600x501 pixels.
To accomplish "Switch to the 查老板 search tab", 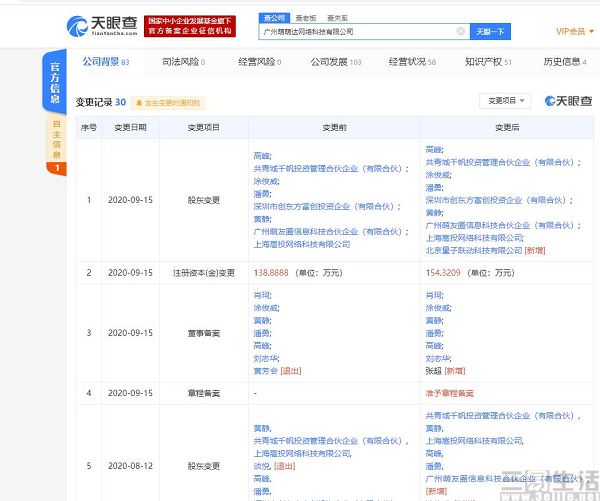I will [306, 18].
